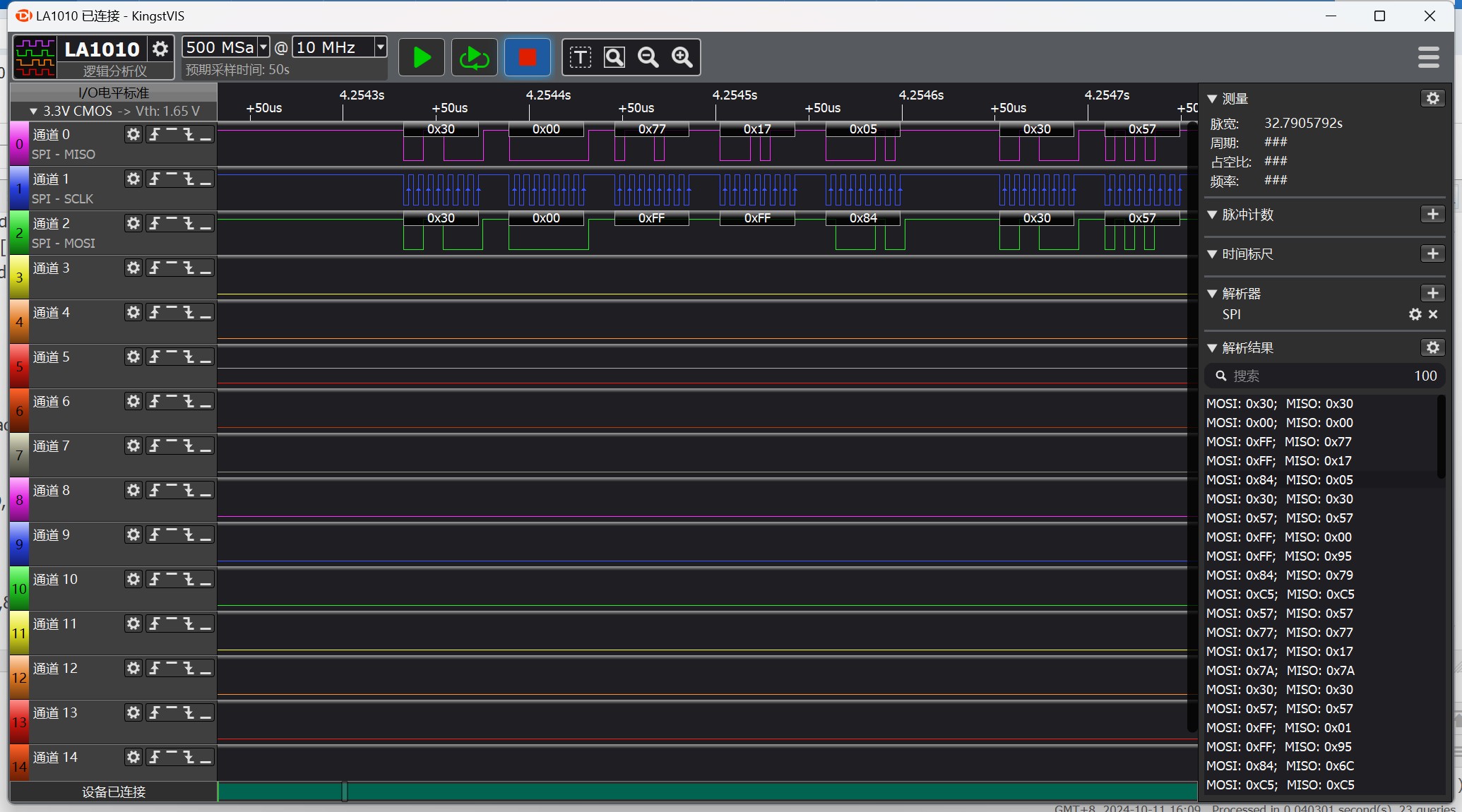This screenshot has height=812, width=1462.
Task: Click the magenta channel 0 color swatch
Action: coord(19,144)
